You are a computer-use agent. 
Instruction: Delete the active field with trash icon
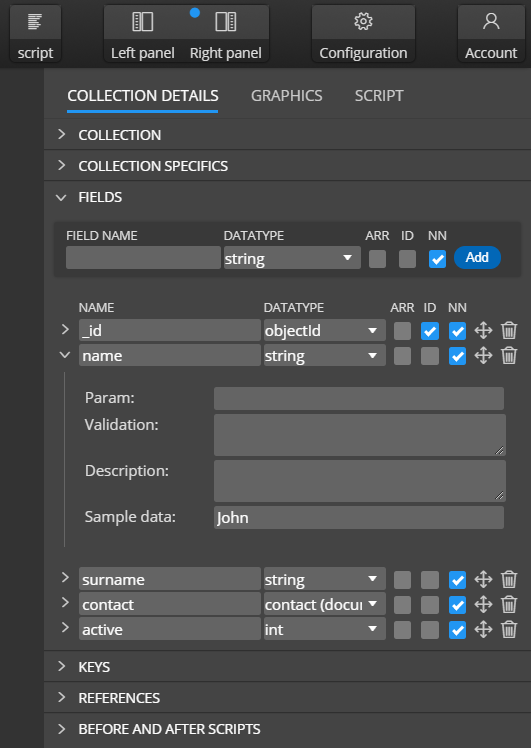point(509,630)
